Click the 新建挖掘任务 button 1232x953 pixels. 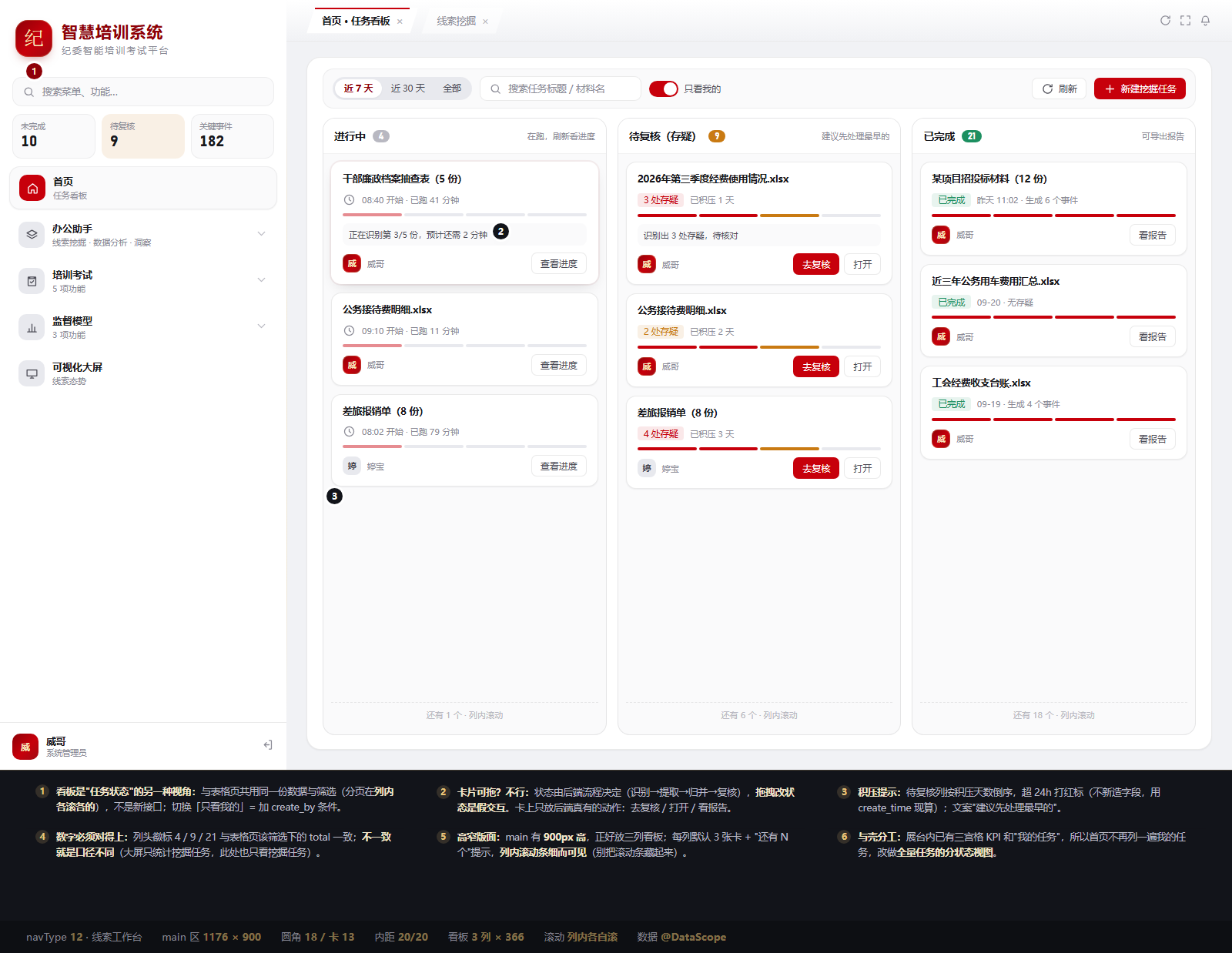click(1140, 89)
